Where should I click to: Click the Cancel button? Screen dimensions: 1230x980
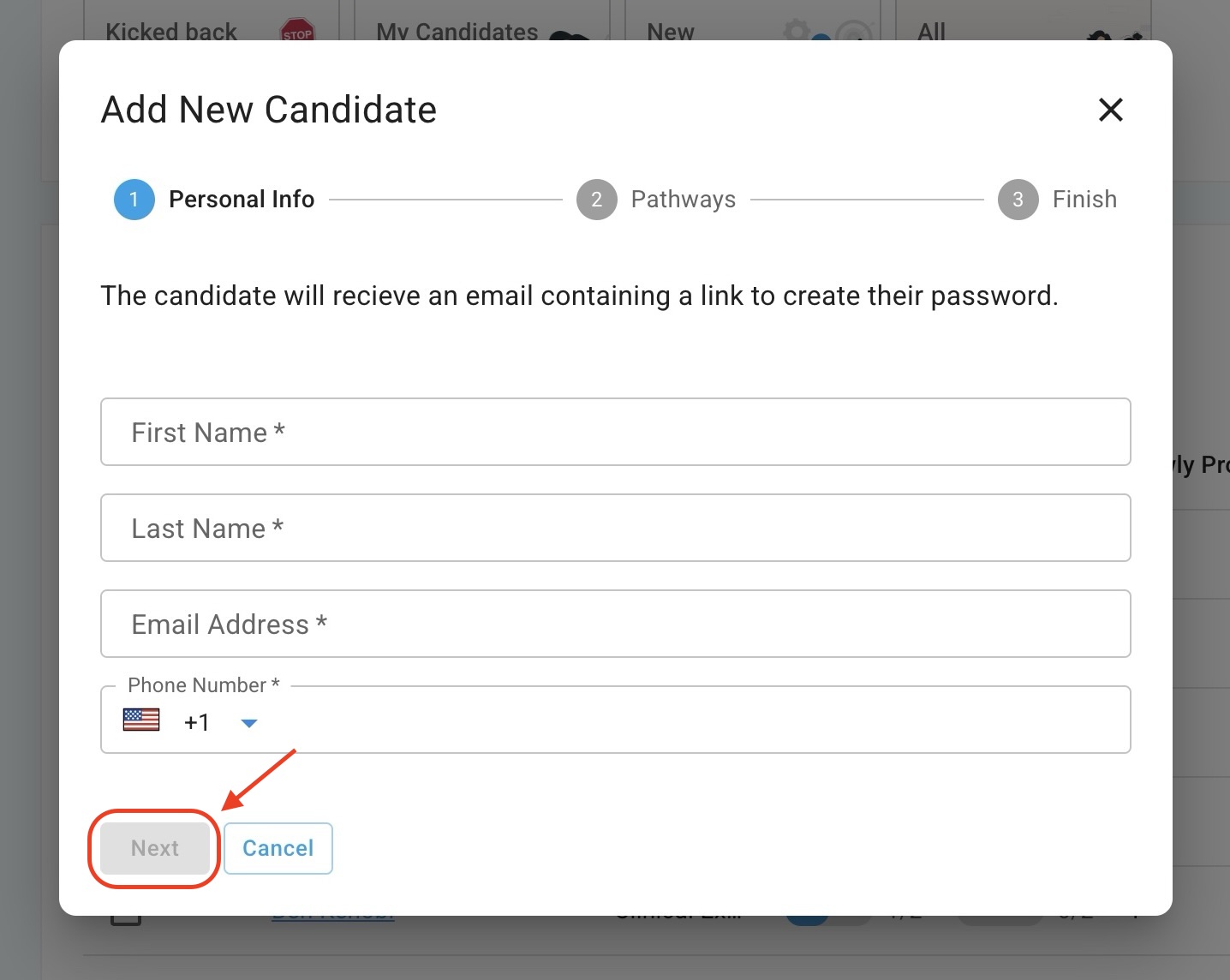(278, 848)
